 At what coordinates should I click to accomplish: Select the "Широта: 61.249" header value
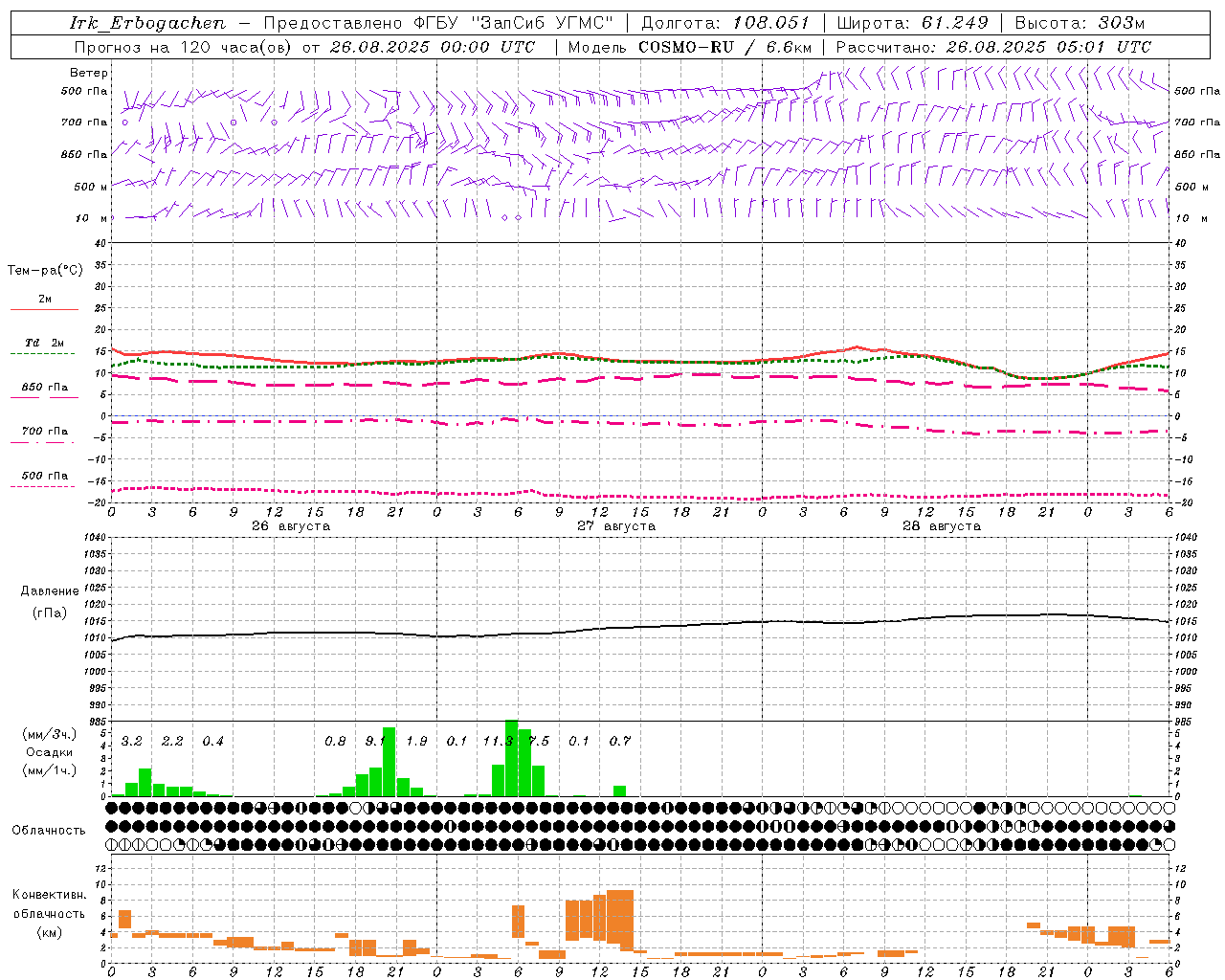pyautogui.click(x=912, y=23)
